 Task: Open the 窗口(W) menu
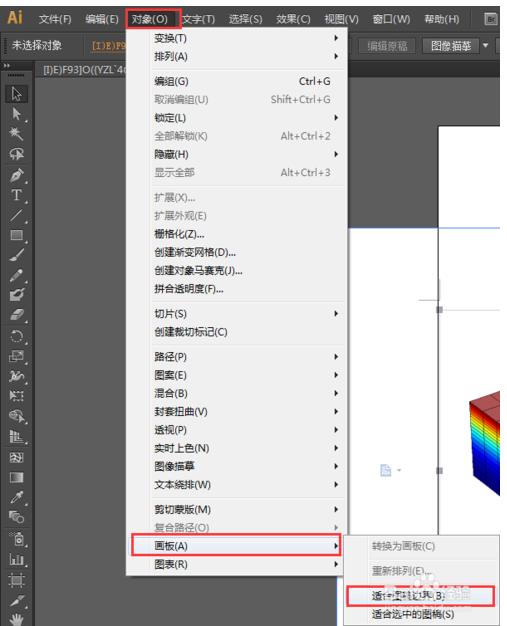[391, 19]
